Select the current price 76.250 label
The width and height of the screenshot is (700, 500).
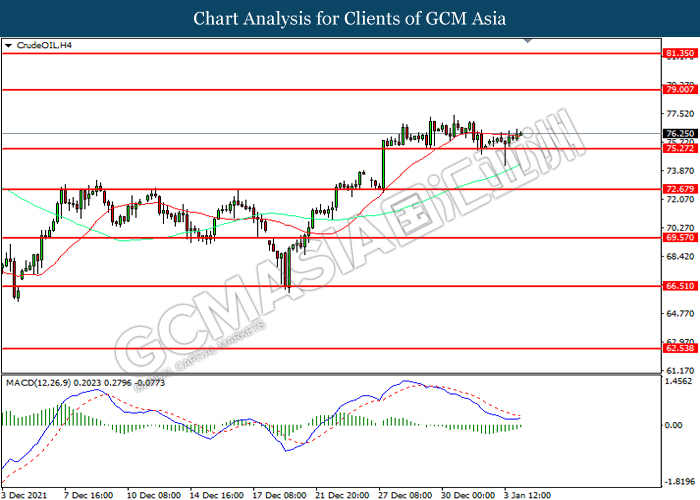pyautogui.click(x=680, y=133)
